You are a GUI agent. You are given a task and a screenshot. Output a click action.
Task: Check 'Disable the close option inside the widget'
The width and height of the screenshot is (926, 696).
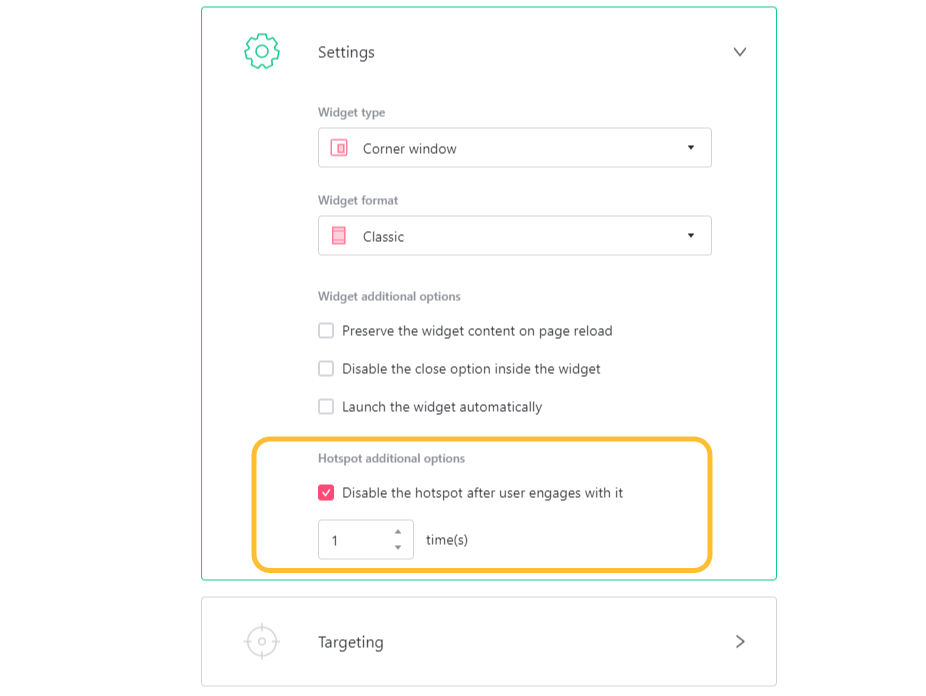click(x=325, y=368)
